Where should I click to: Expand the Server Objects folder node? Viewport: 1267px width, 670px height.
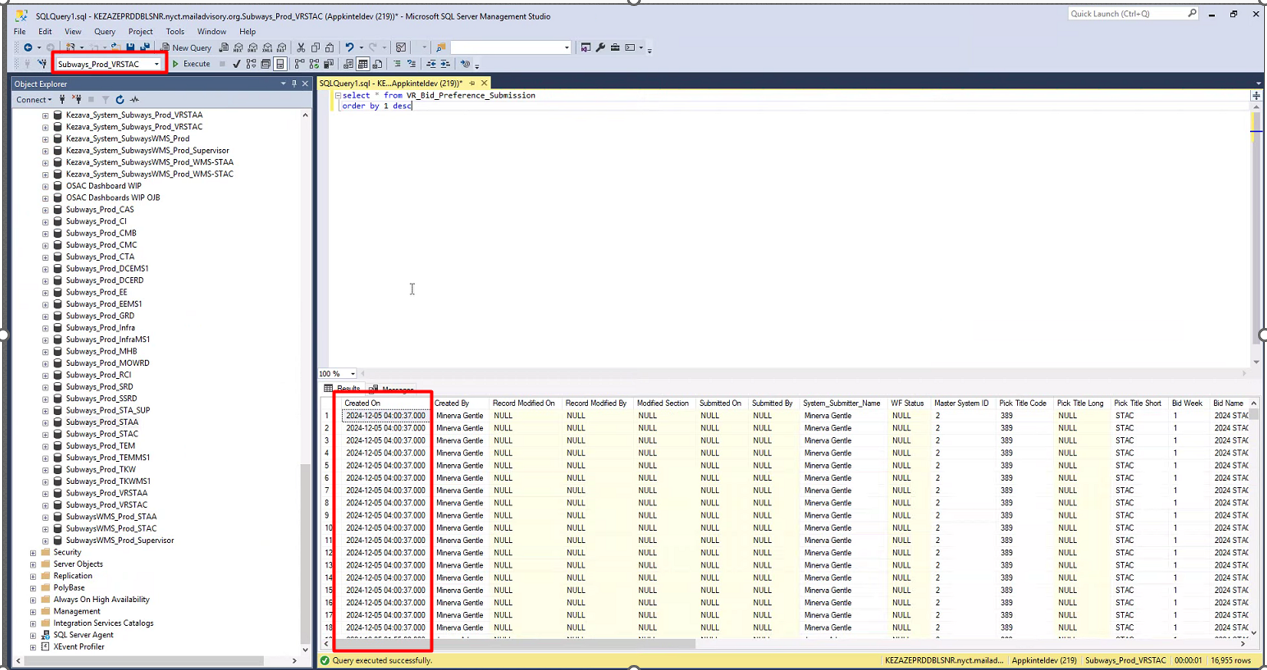[33, 564]
